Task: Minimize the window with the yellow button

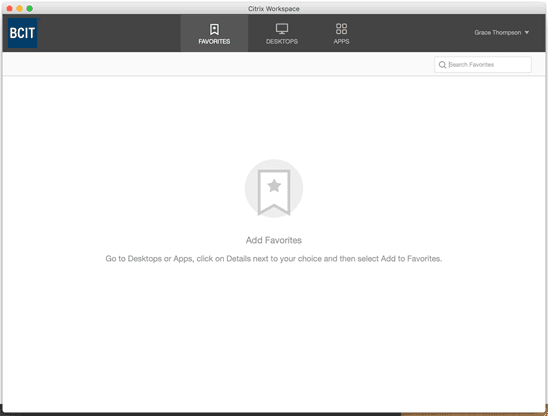Action: click(x=20, y=8)
